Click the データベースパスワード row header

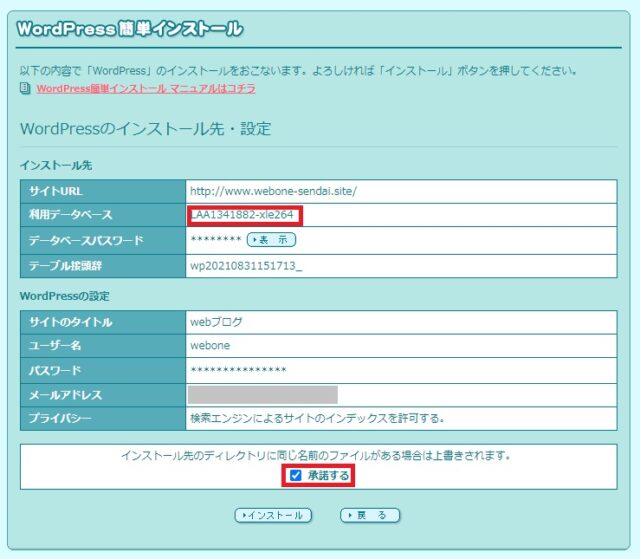click(x=103, y=240)
